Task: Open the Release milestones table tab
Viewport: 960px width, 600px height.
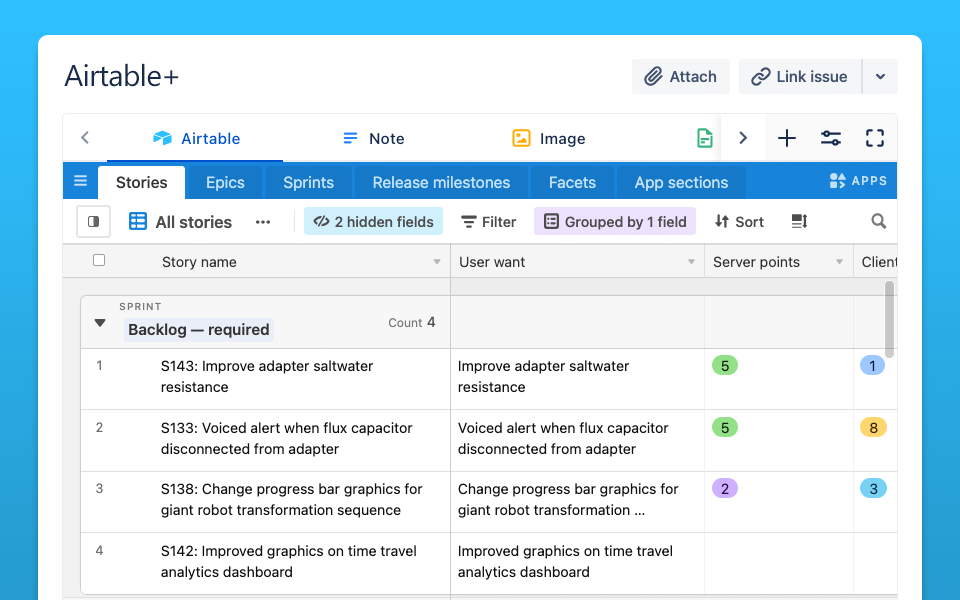Action: [x=441, y=182]
